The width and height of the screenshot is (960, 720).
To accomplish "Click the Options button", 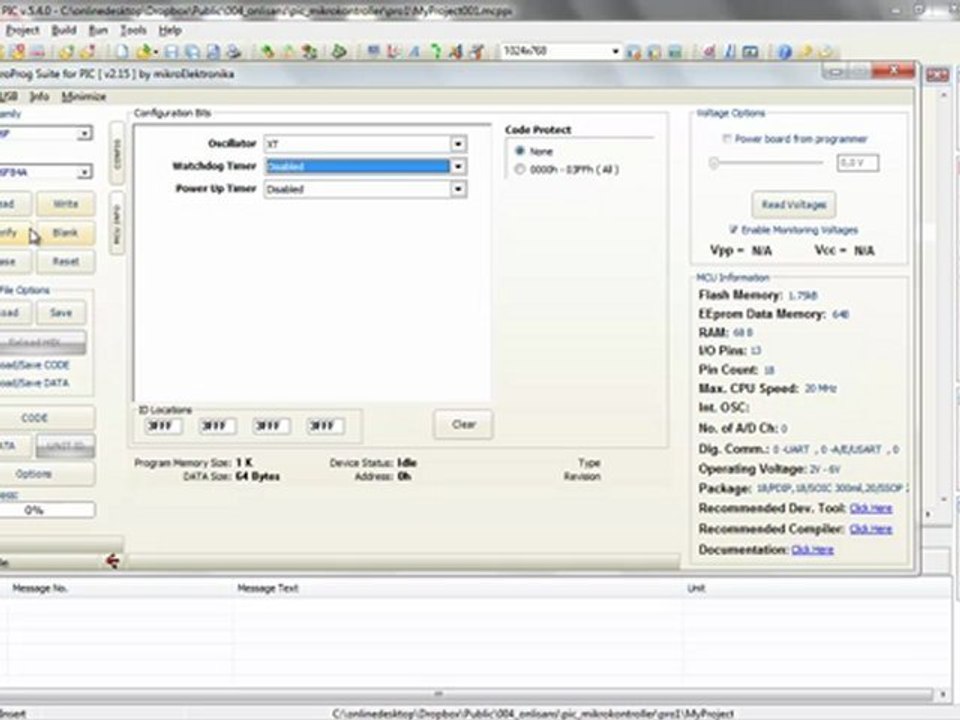I will (46, 474).
